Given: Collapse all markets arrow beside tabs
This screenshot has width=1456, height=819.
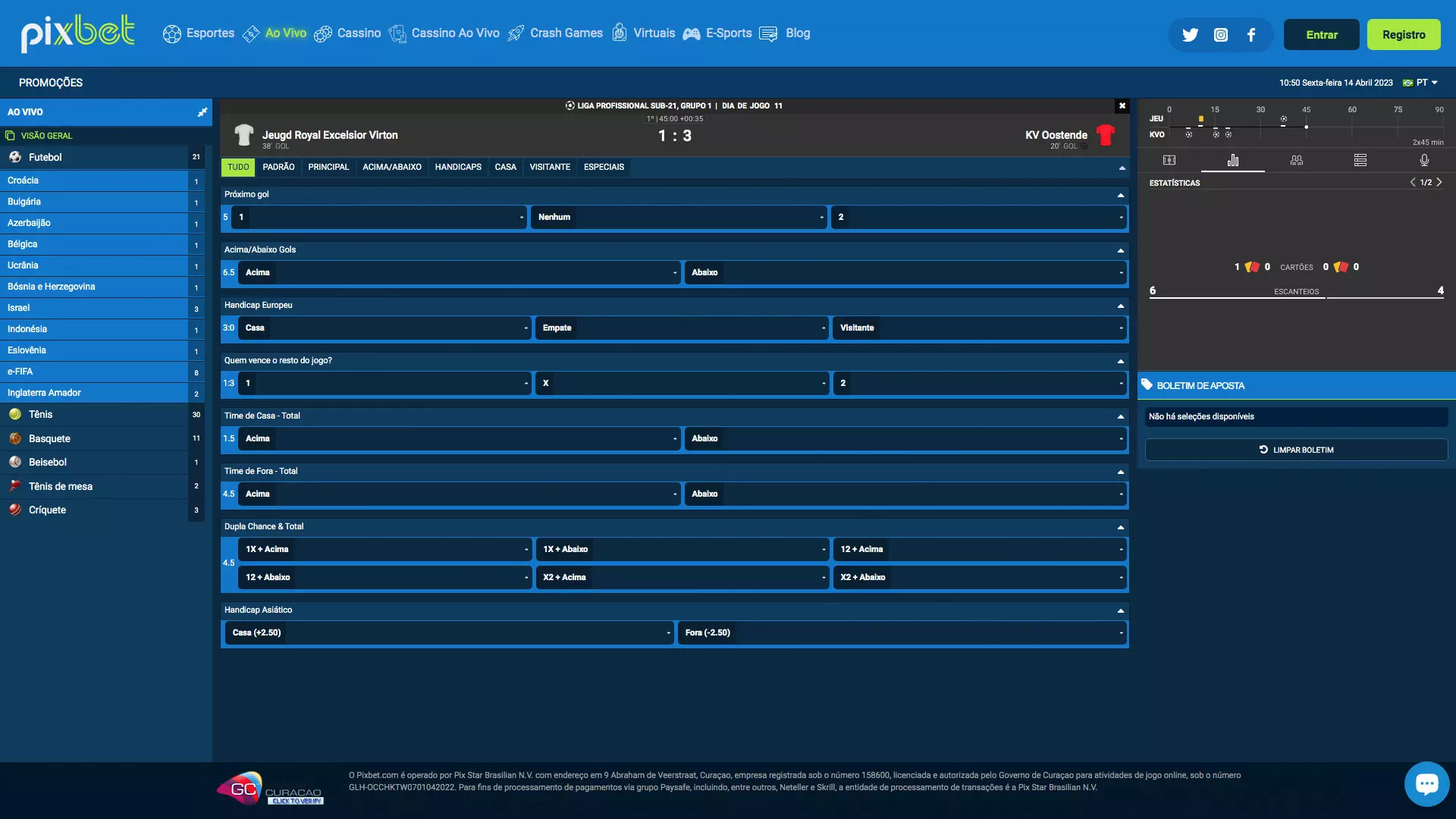Looking at the screenshot, I should pyautogui.click(x=1122, y=168).
